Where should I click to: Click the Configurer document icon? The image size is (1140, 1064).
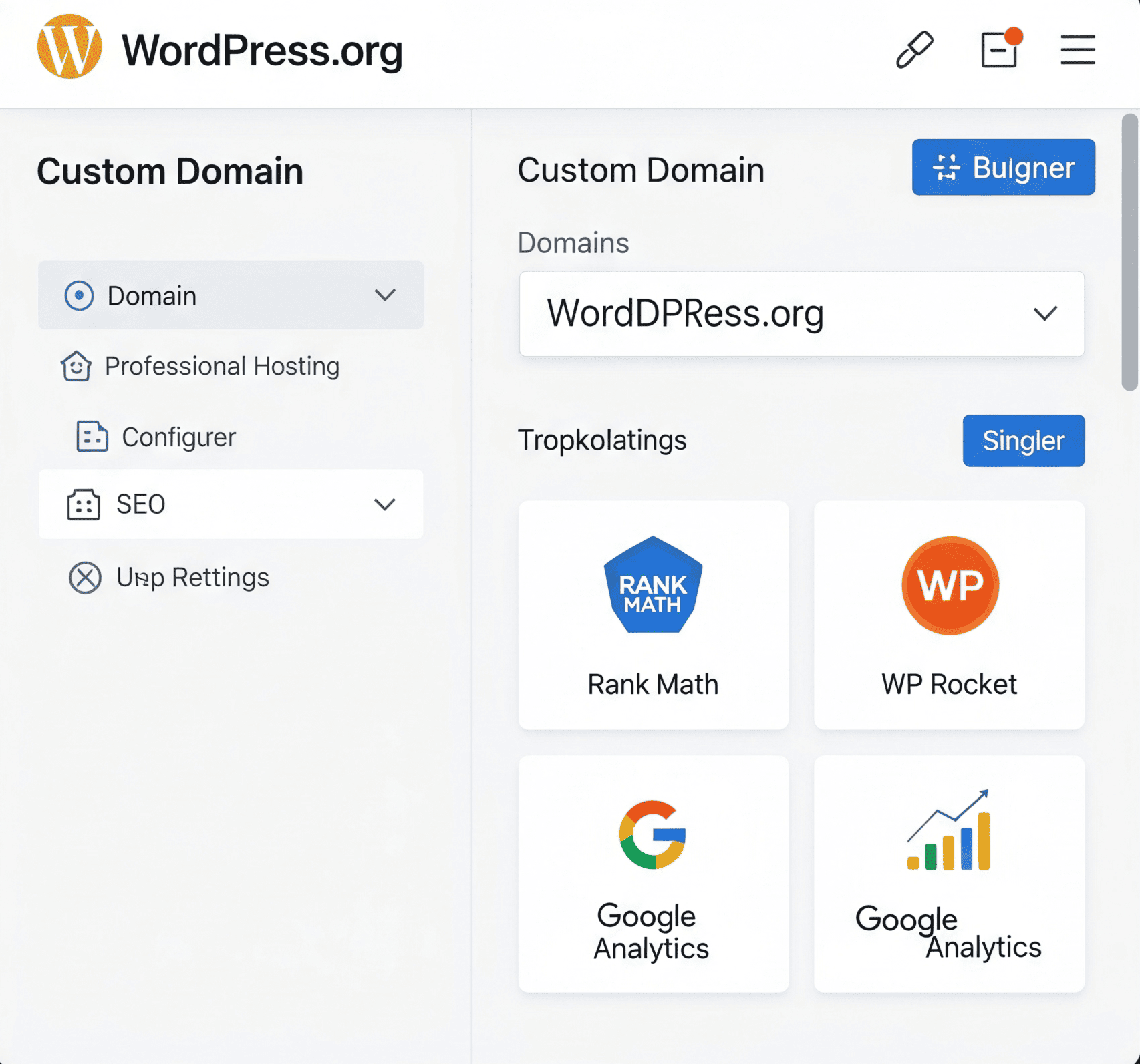92,437
